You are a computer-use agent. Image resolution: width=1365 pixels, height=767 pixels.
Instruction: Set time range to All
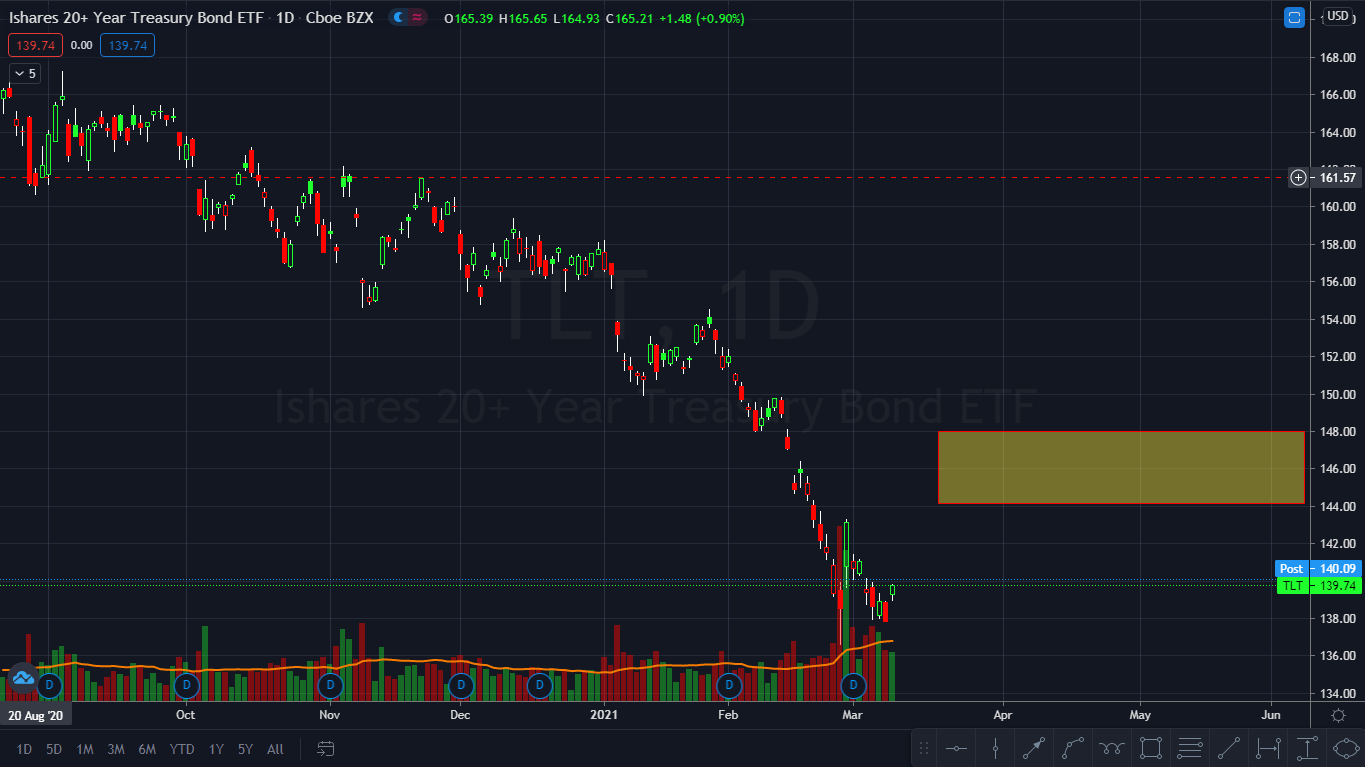click(275, 749)
